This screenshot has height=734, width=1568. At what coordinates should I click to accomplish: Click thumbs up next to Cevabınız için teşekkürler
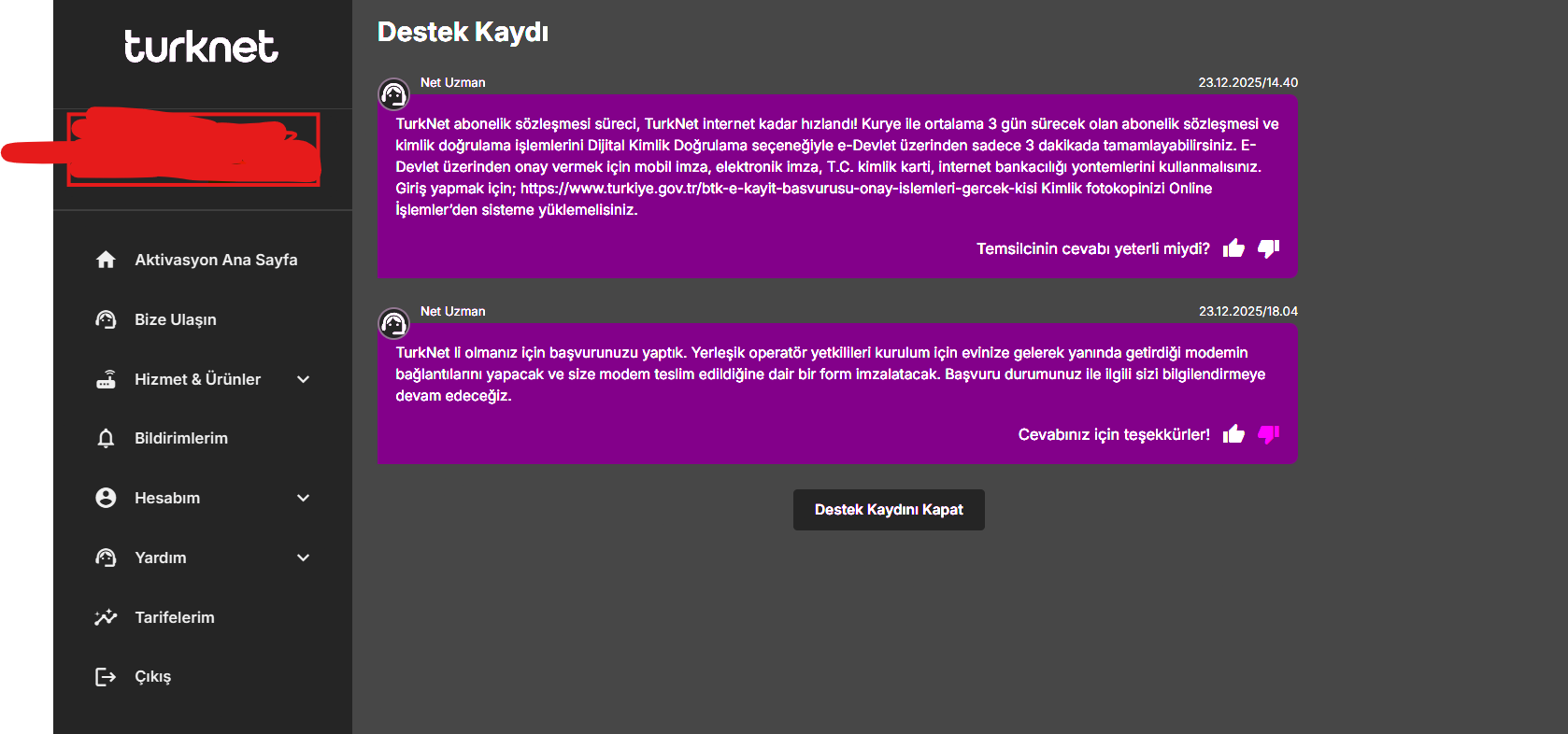1233,434
